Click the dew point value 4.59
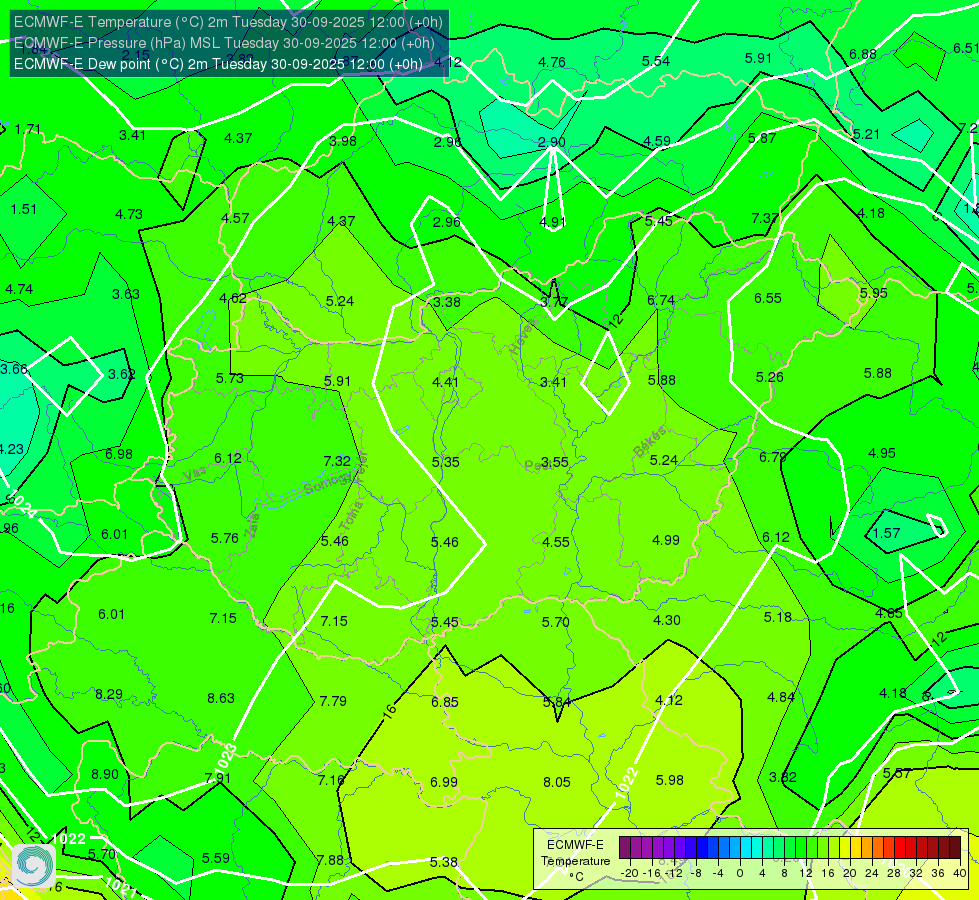979x900 pixels. pos(657,141)
